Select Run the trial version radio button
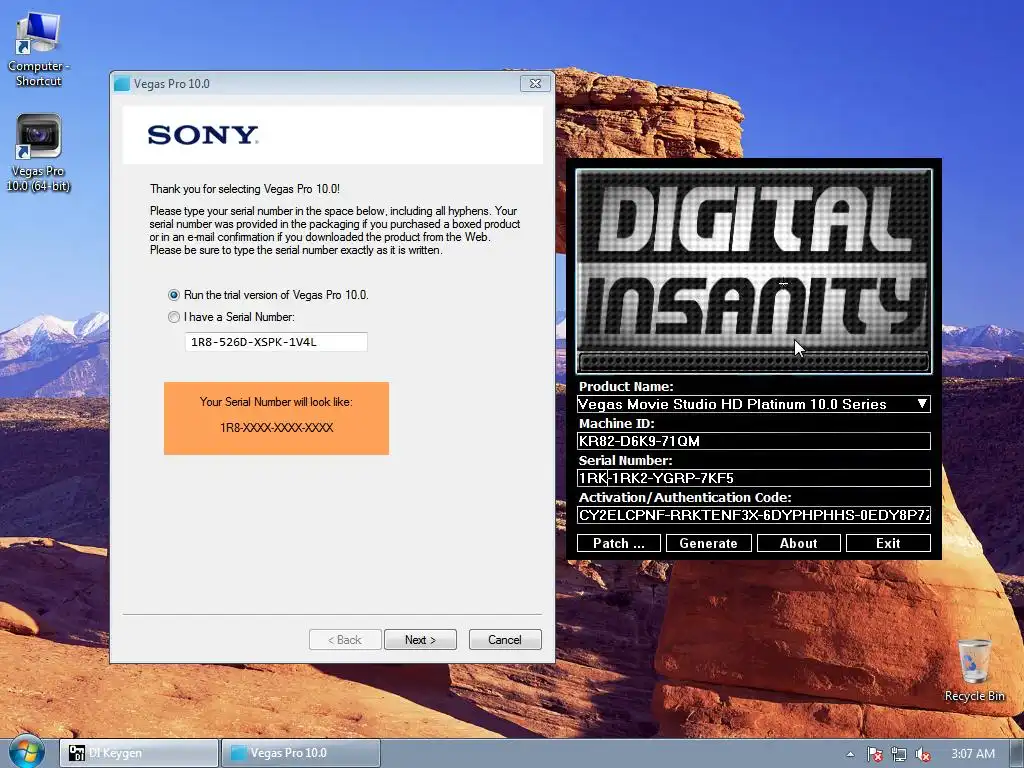This screenshot has height=768, width=1024. point(174,295)
